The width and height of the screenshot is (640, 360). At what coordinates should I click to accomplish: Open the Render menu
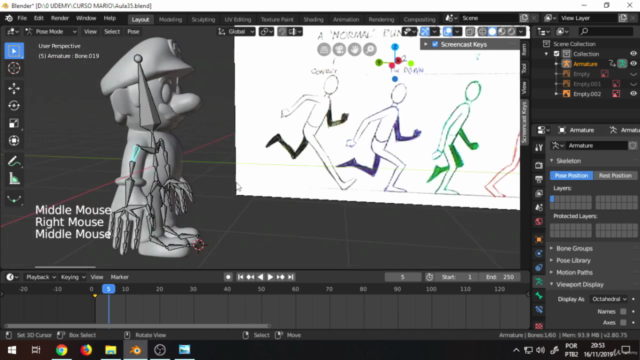[60, 18]
